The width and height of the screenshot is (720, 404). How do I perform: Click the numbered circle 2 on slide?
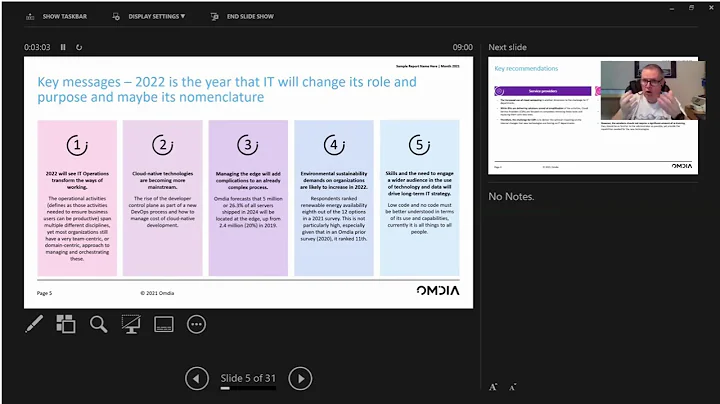click(x=163, y=145)
